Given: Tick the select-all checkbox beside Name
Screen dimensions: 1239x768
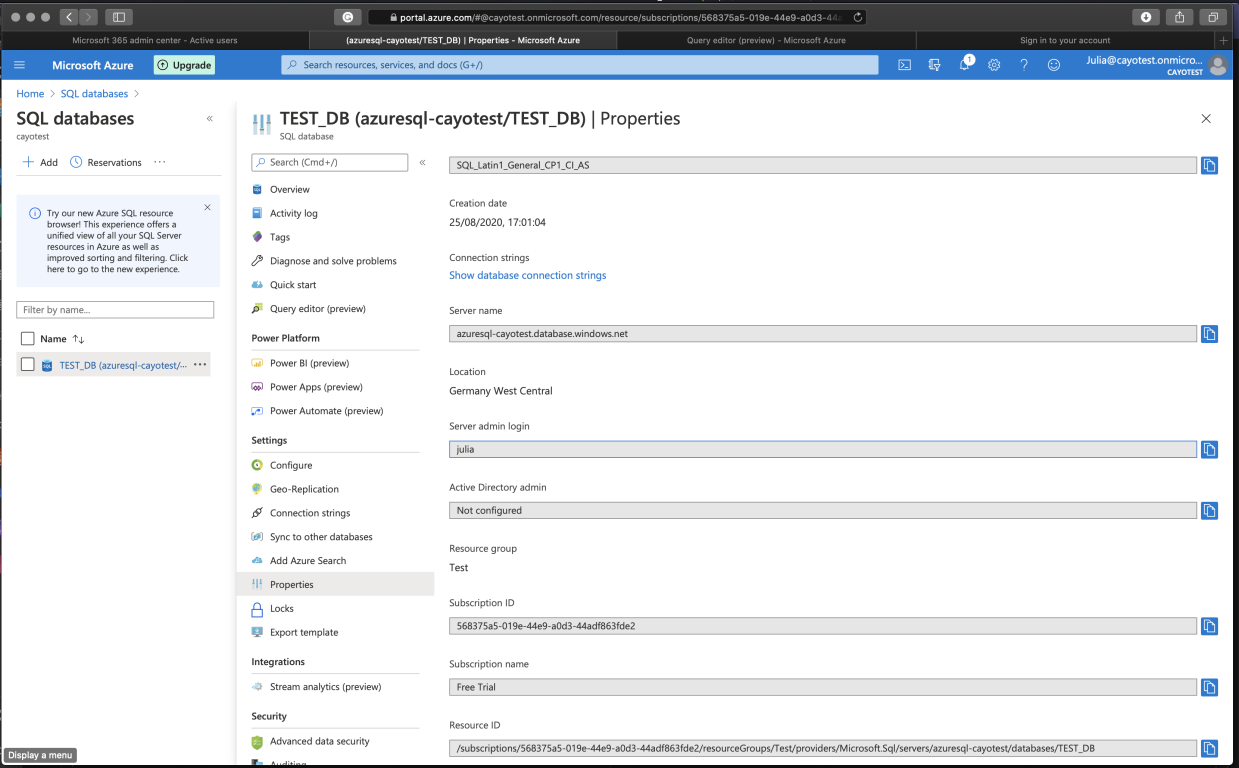Looking at the screenshot, I should pos(28,339).
